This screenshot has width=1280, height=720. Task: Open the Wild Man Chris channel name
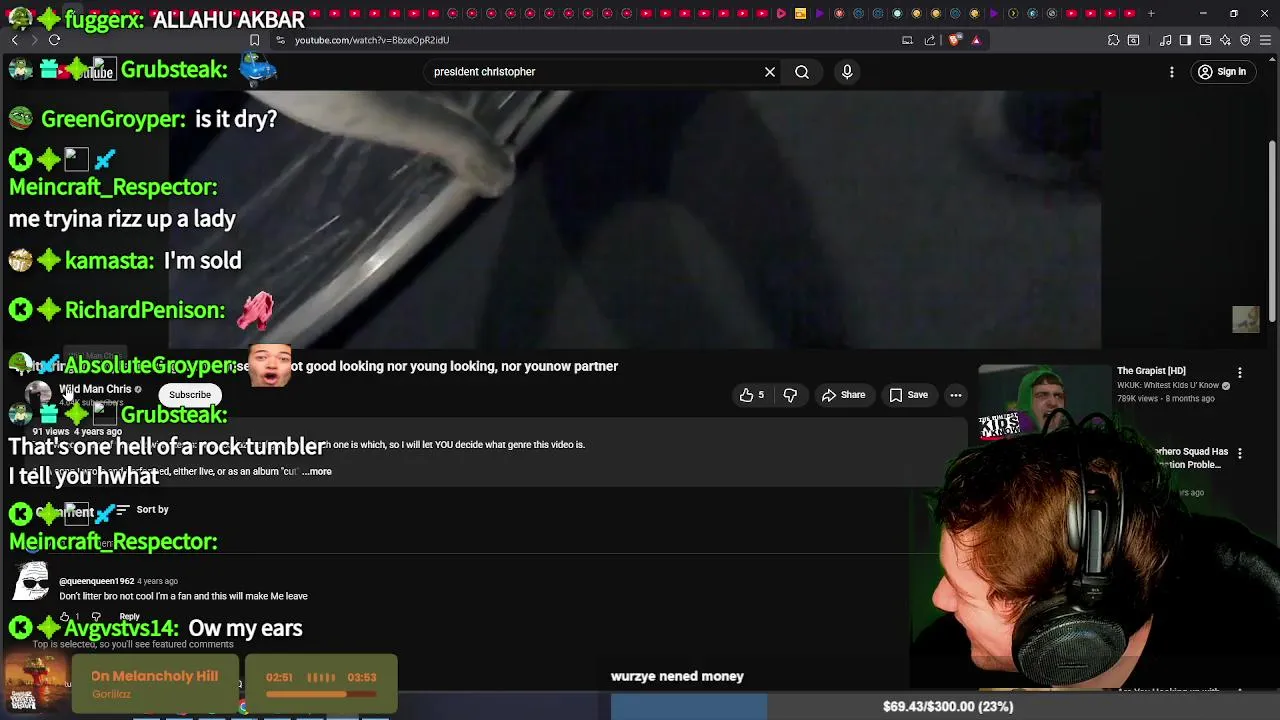[x=95, y=389]
